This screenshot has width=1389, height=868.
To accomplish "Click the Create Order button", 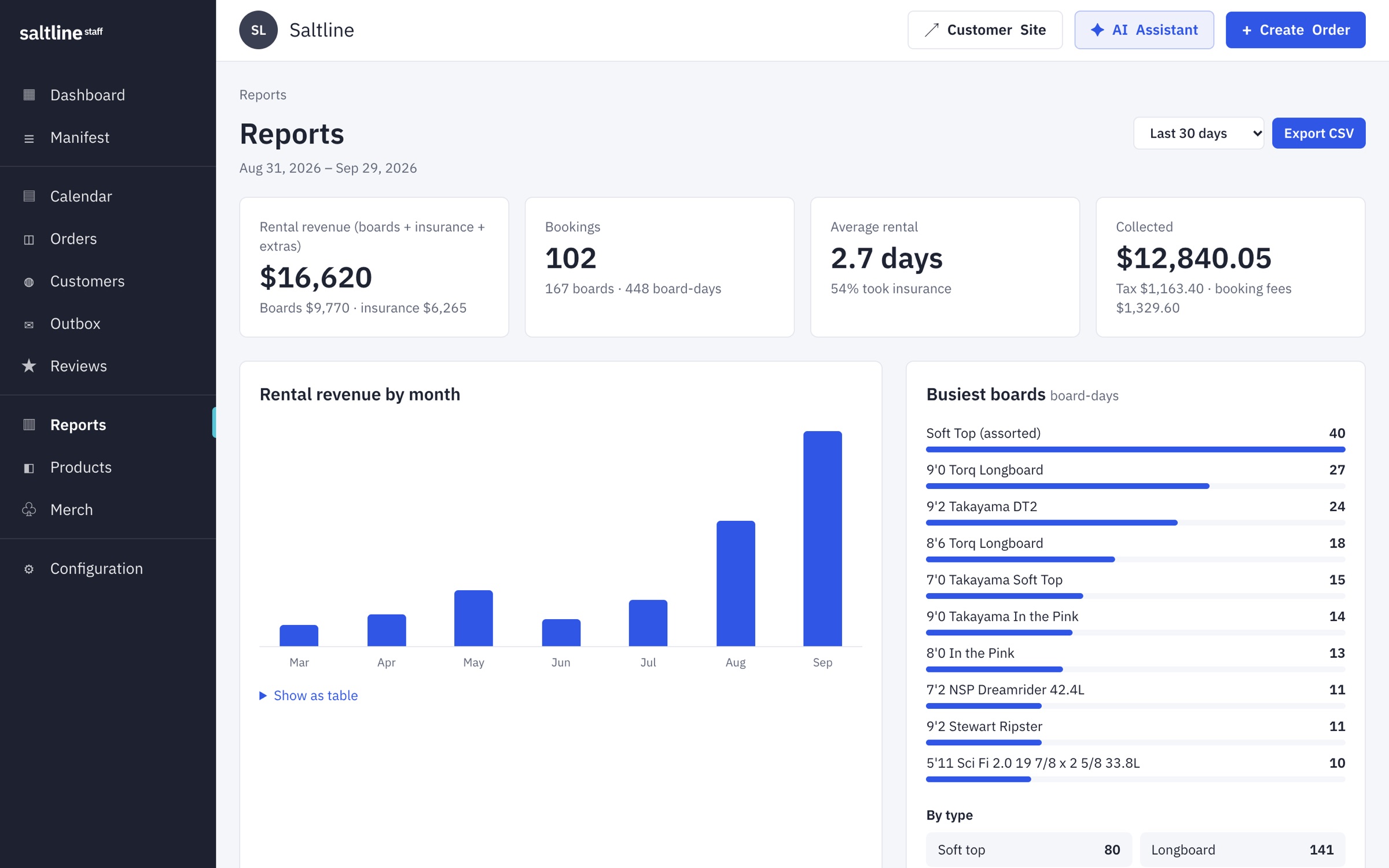I will (x=1295, y=30).
